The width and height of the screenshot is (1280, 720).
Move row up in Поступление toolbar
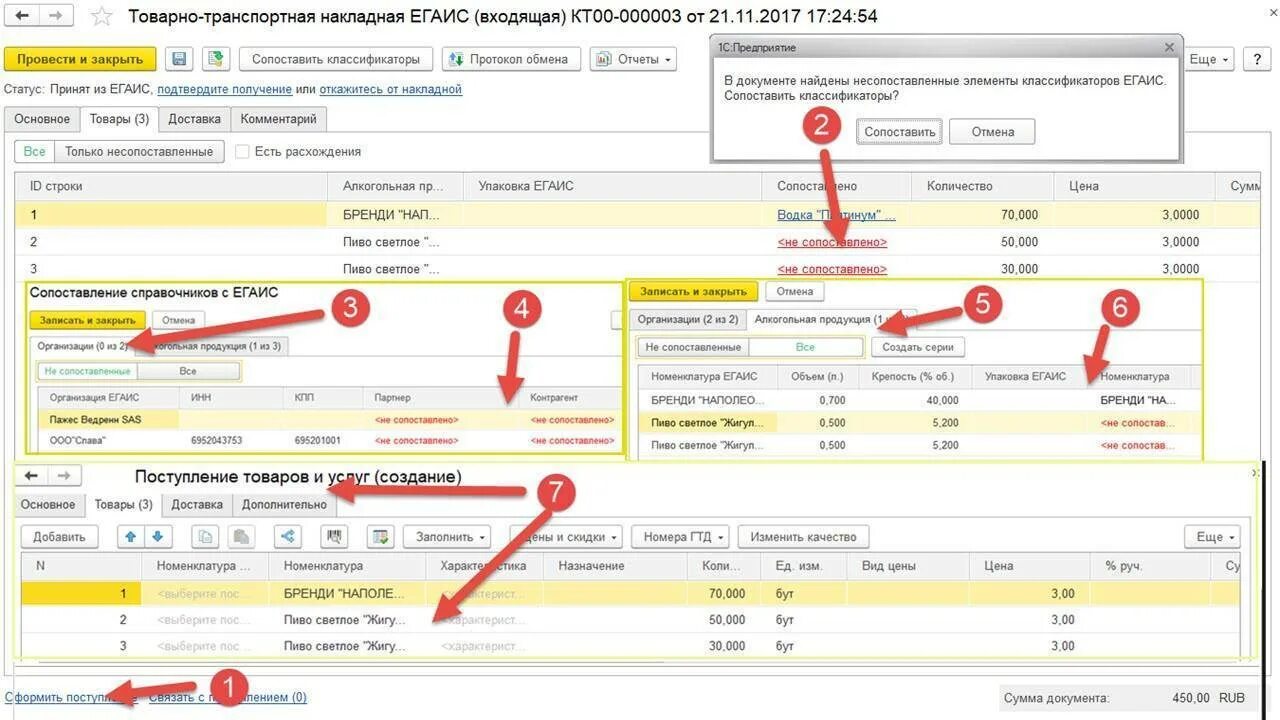[131, 537]
